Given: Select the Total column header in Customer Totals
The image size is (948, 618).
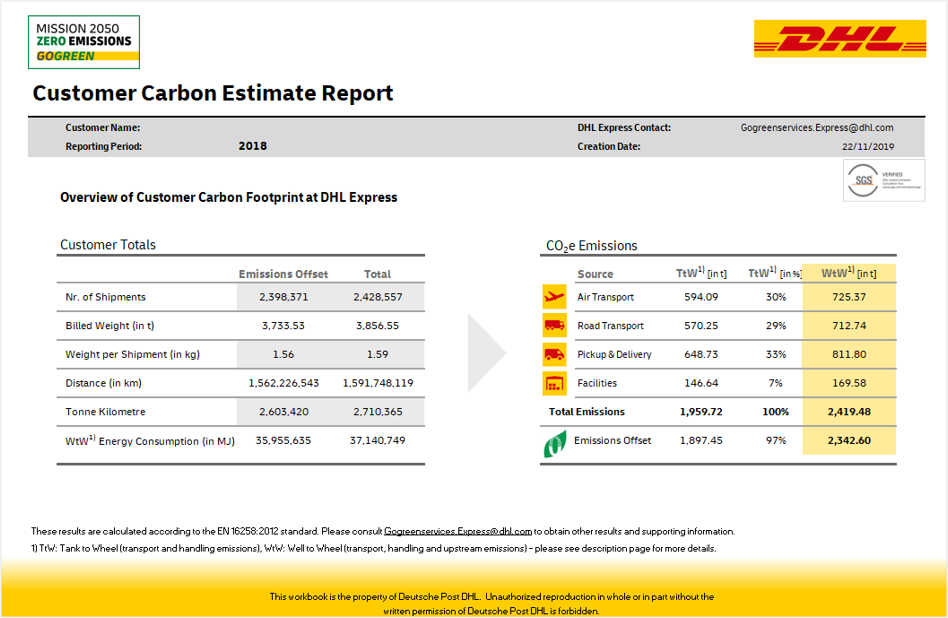Looking at the screenshot, I should point(377,274).
